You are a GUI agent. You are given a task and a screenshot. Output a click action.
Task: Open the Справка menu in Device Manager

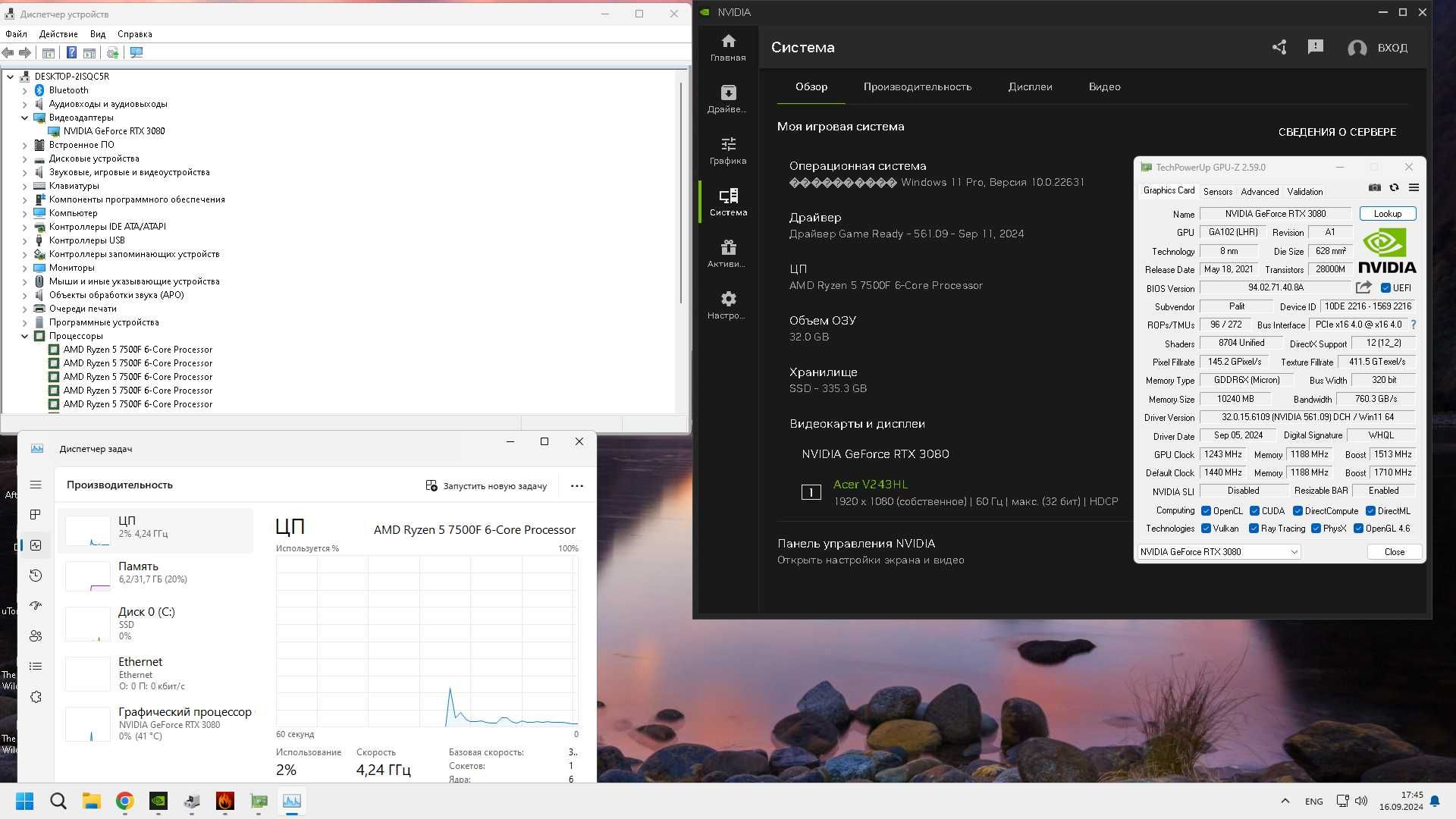pyautogui.click(x=135, y=34)
